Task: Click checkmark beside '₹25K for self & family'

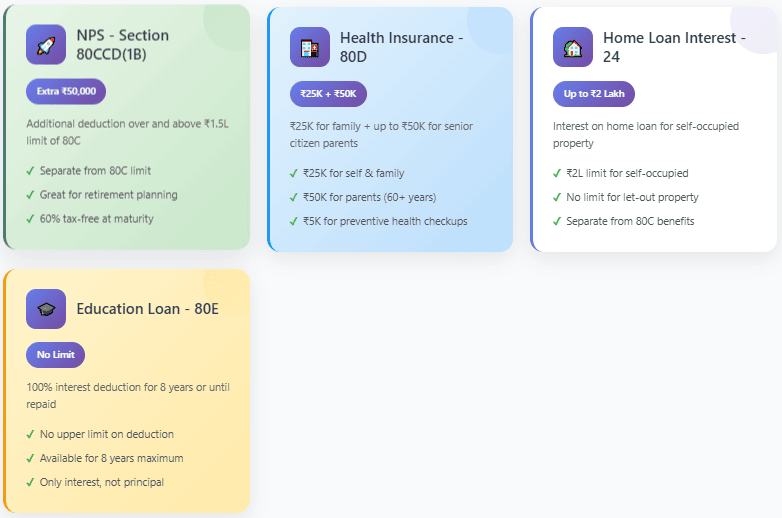Action: 293,174
